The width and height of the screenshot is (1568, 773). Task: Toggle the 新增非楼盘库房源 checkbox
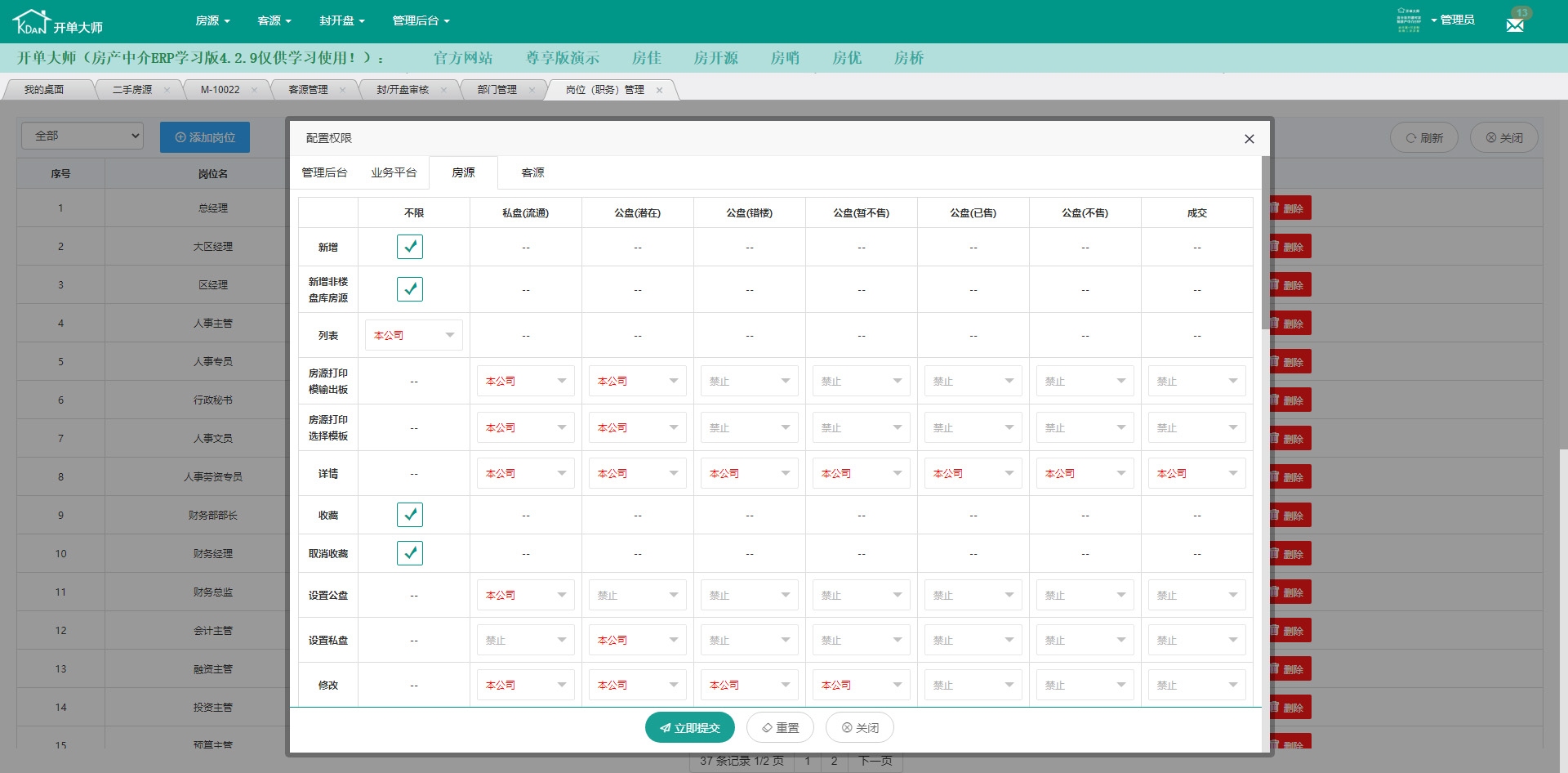point(410,289)
